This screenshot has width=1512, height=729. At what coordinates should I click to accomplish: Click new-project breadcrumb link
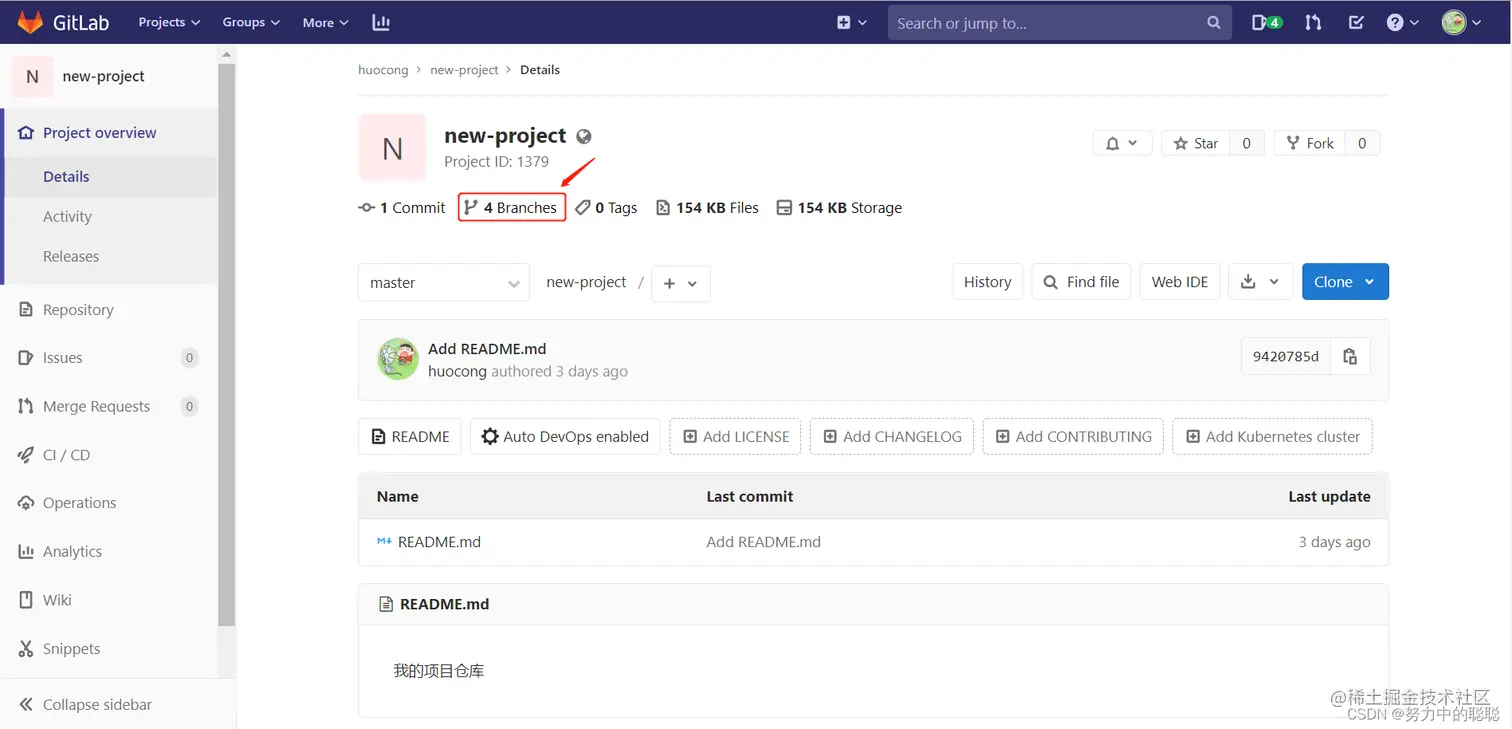tap(464, 70)
